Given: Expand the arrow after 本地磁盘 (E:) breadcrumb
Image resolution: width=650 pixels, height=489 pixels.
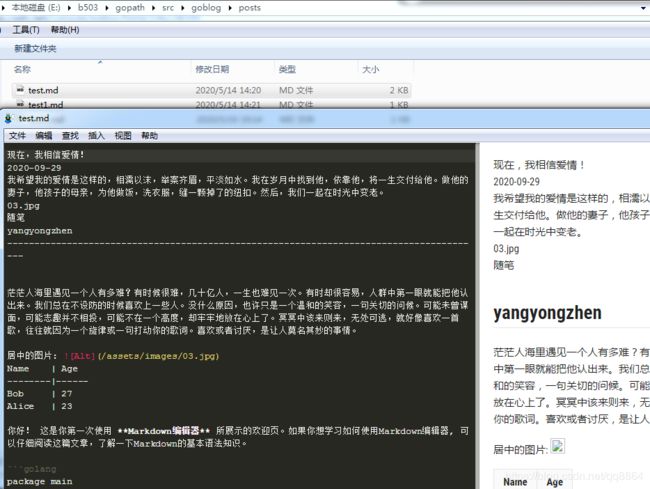Looking at the screenshot, I should (x=69, y=7).
